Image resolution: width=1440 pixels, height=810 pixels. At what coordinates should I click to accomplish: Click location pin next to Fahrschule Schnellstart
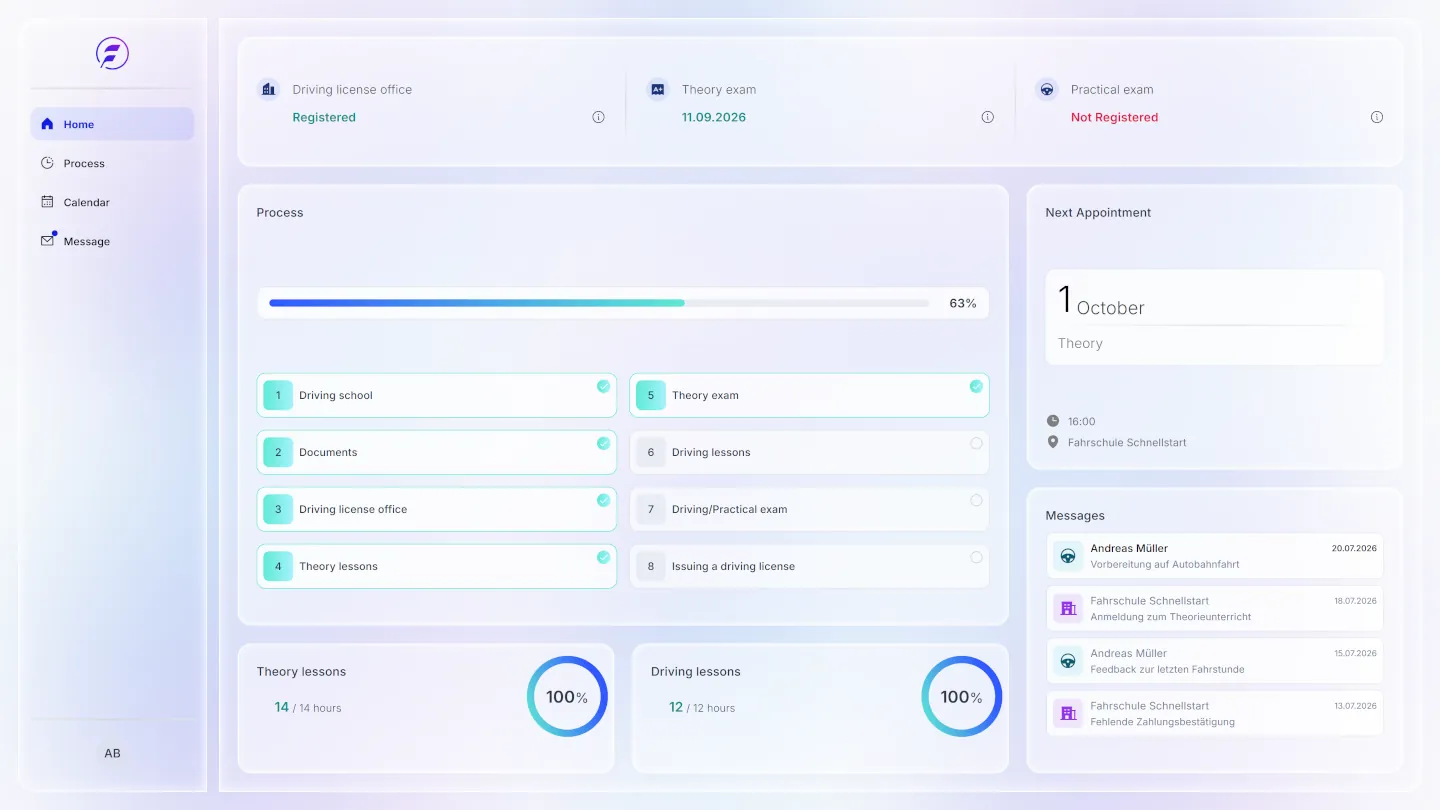pyautogui.click(x=1052, y=442)
